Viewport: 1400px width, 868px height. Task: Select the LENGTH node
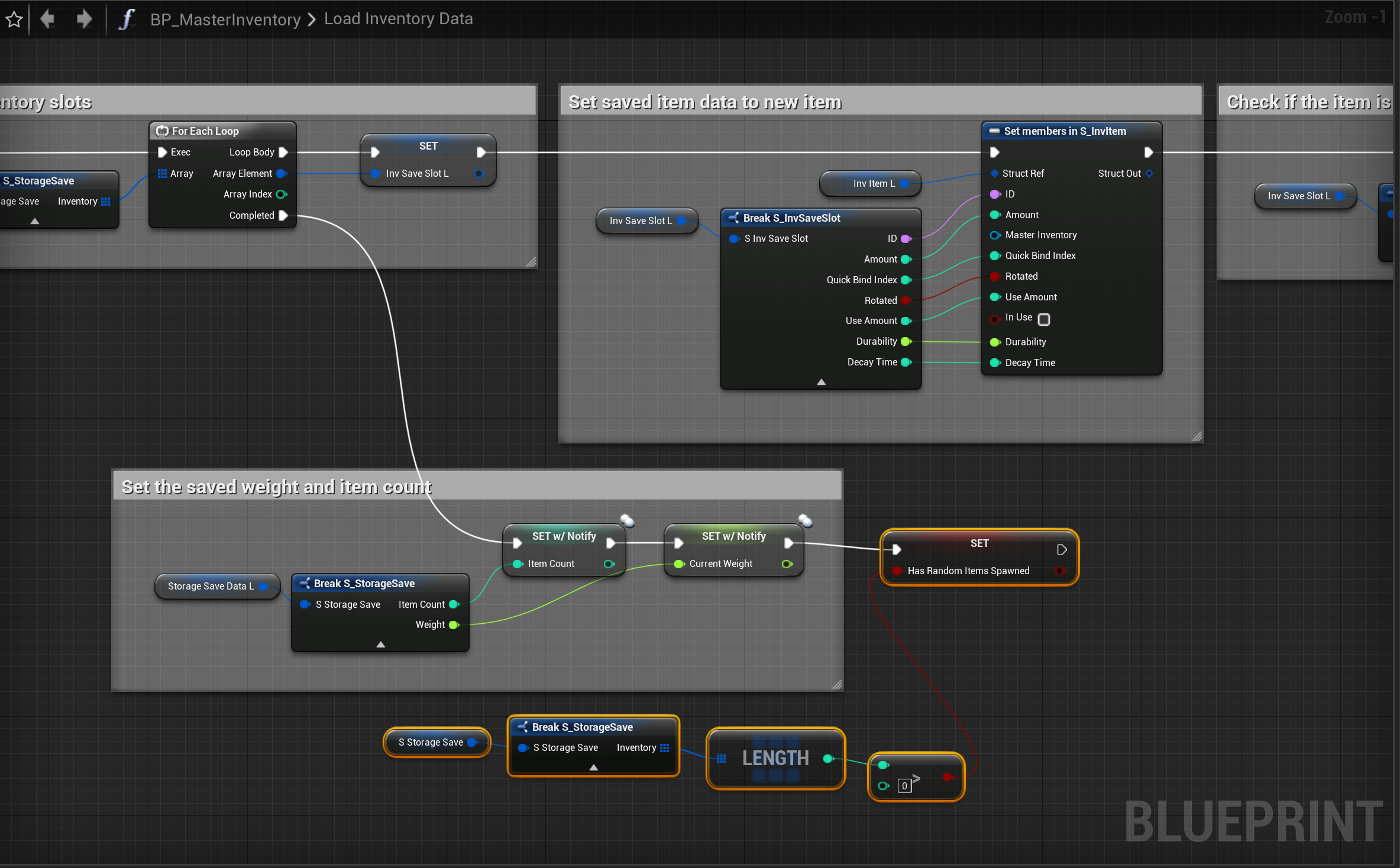(x=775, y=758)
